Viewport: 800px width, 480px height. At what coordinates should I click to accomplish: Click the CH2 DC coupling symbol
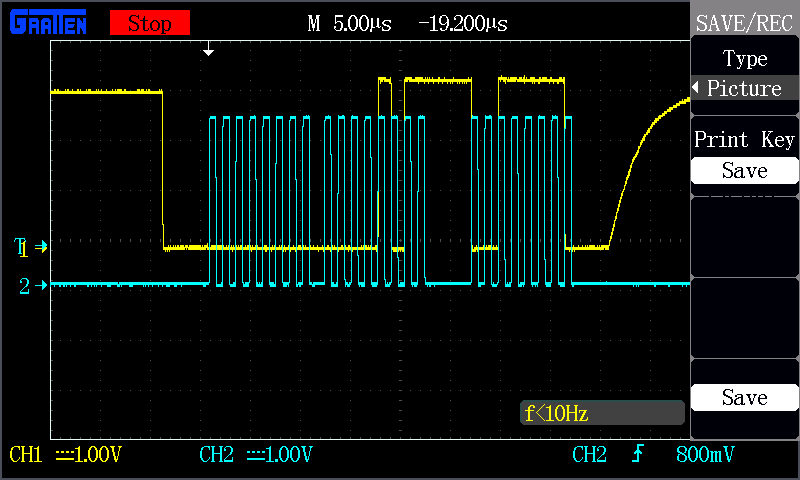point(255,454)
